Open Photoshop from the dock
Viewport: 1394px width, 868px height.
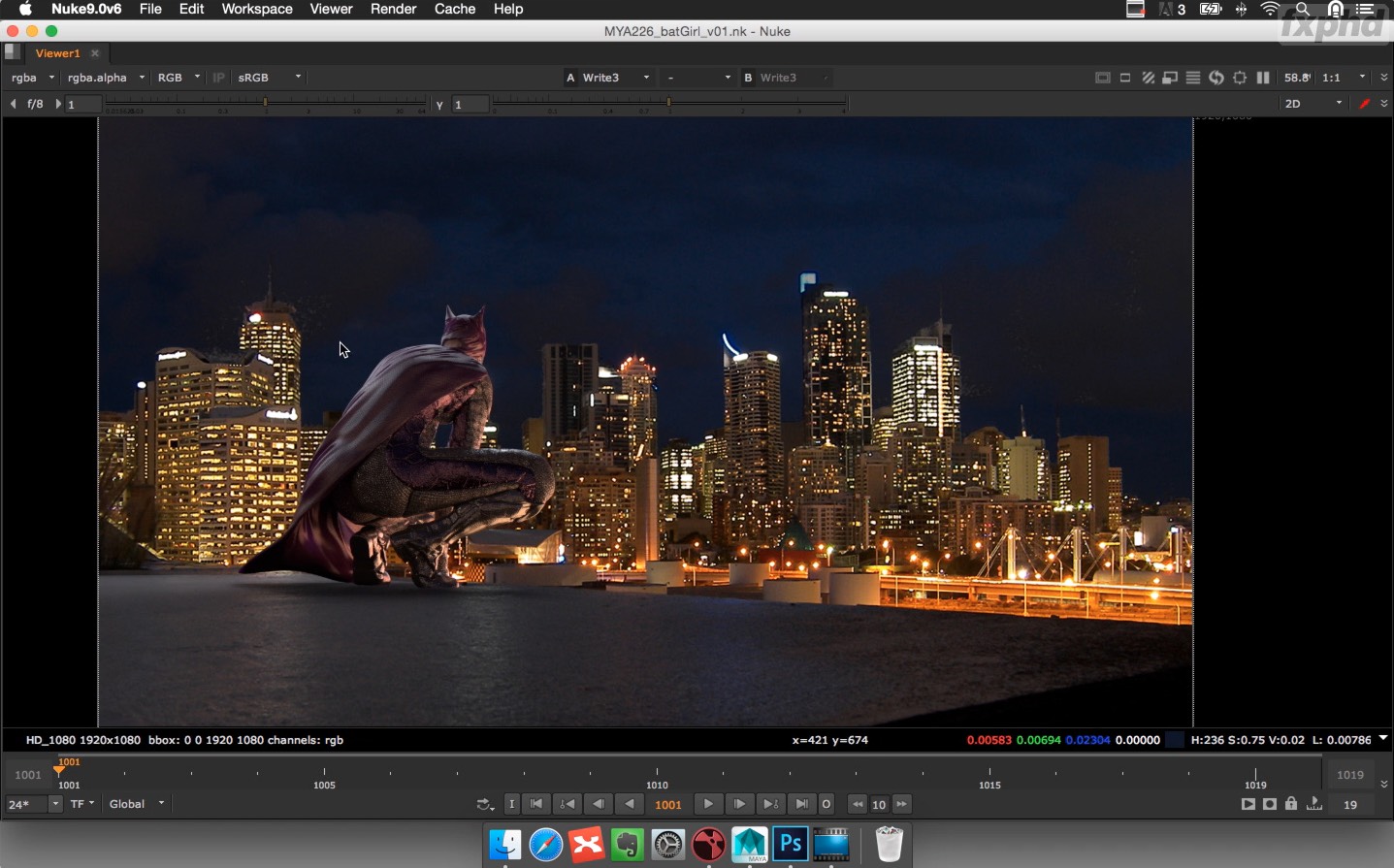tap(791, 845)
